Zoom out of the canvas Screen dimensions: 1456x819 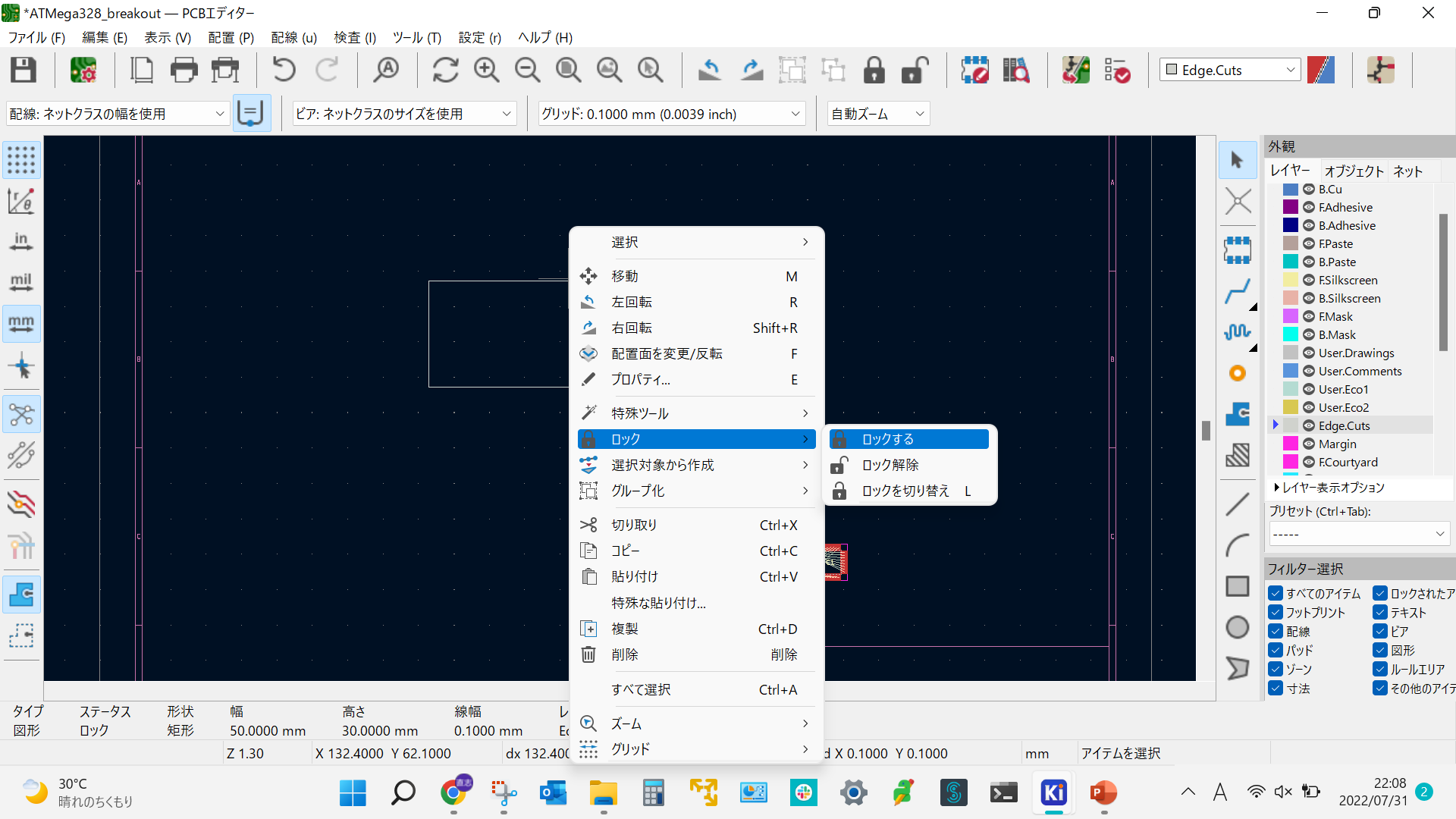[527, 70]
